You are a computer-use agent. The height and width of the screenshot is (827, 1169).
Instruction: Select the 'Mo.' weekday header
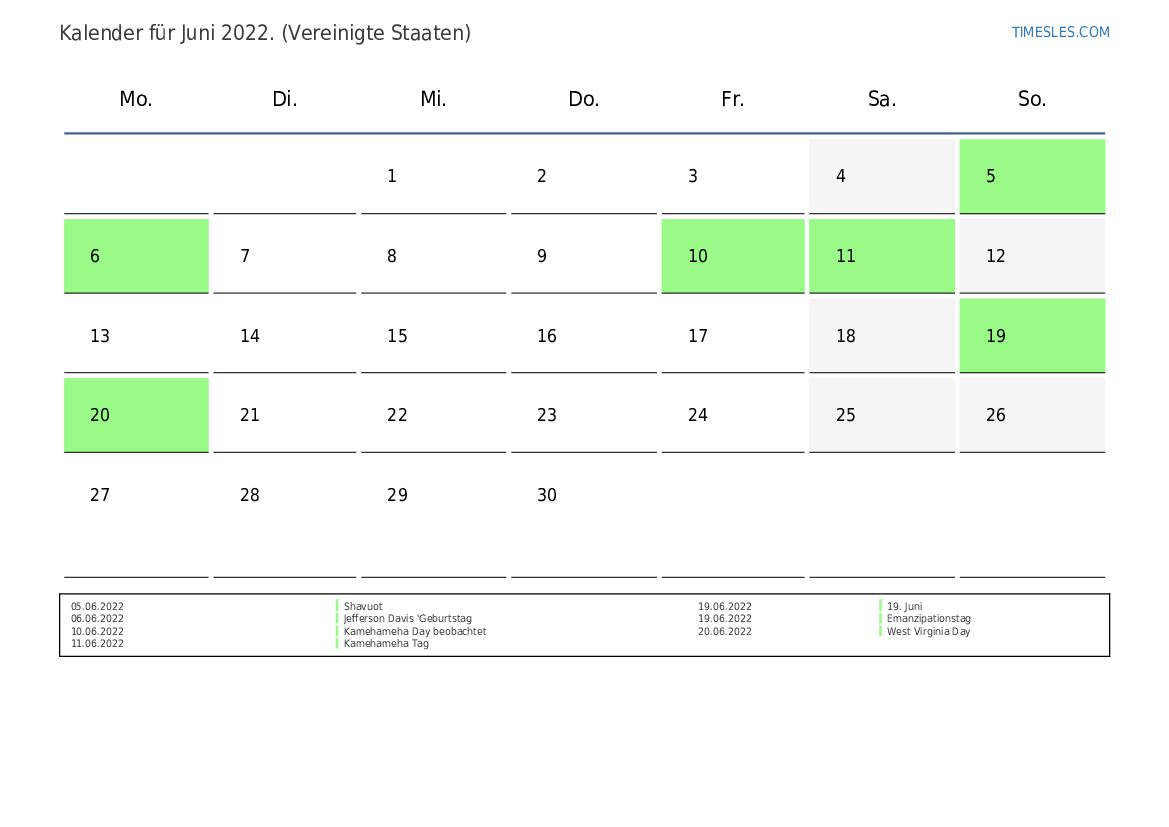click(136, 99)
